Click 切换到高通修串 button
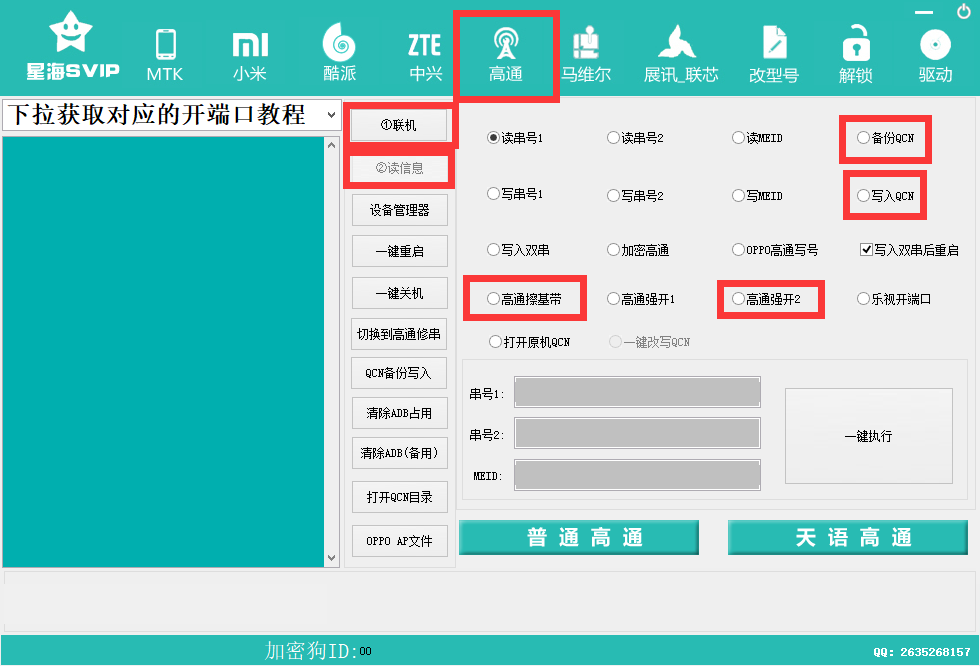Screen dimensions: 980x666 tap(399, 334)
